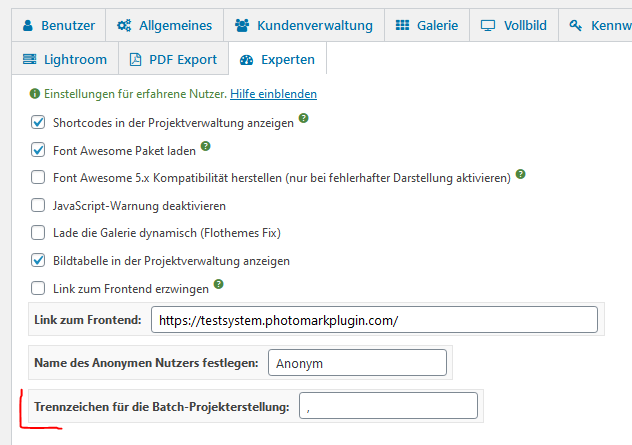The width and height of the screenshot is (632, 445).
Task: Click help icon next to Font Awesome Paket
Action: click(x=206, y=147)
